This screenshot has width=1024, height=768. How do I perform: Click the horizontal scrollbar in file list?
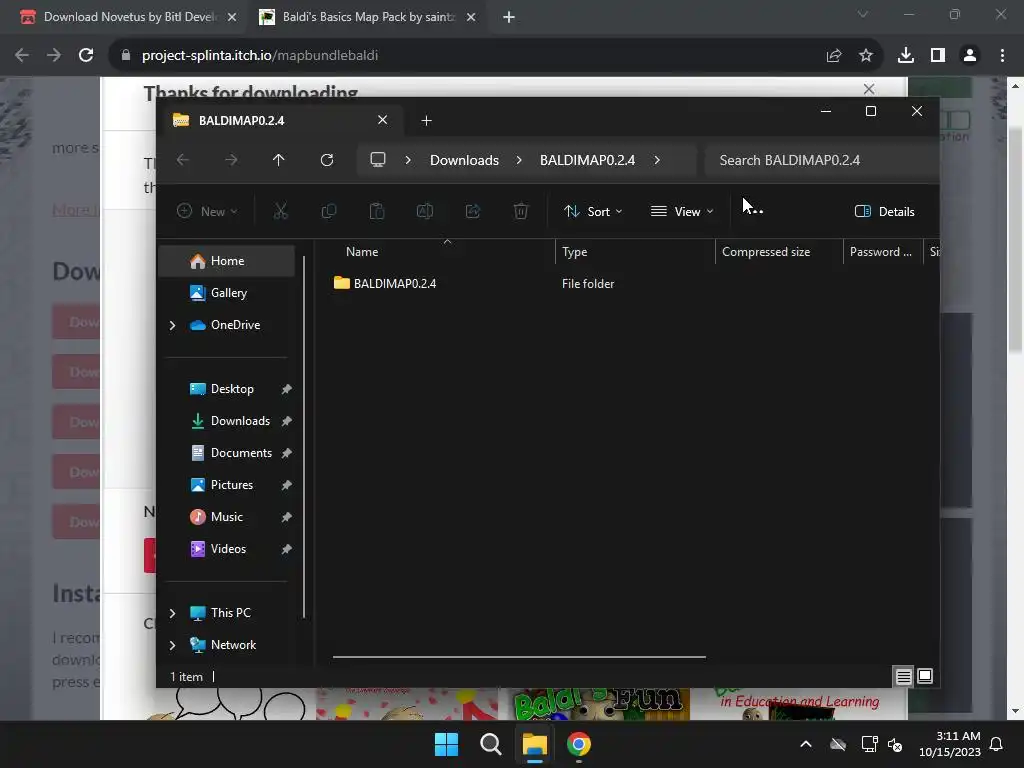pos(519,657)
